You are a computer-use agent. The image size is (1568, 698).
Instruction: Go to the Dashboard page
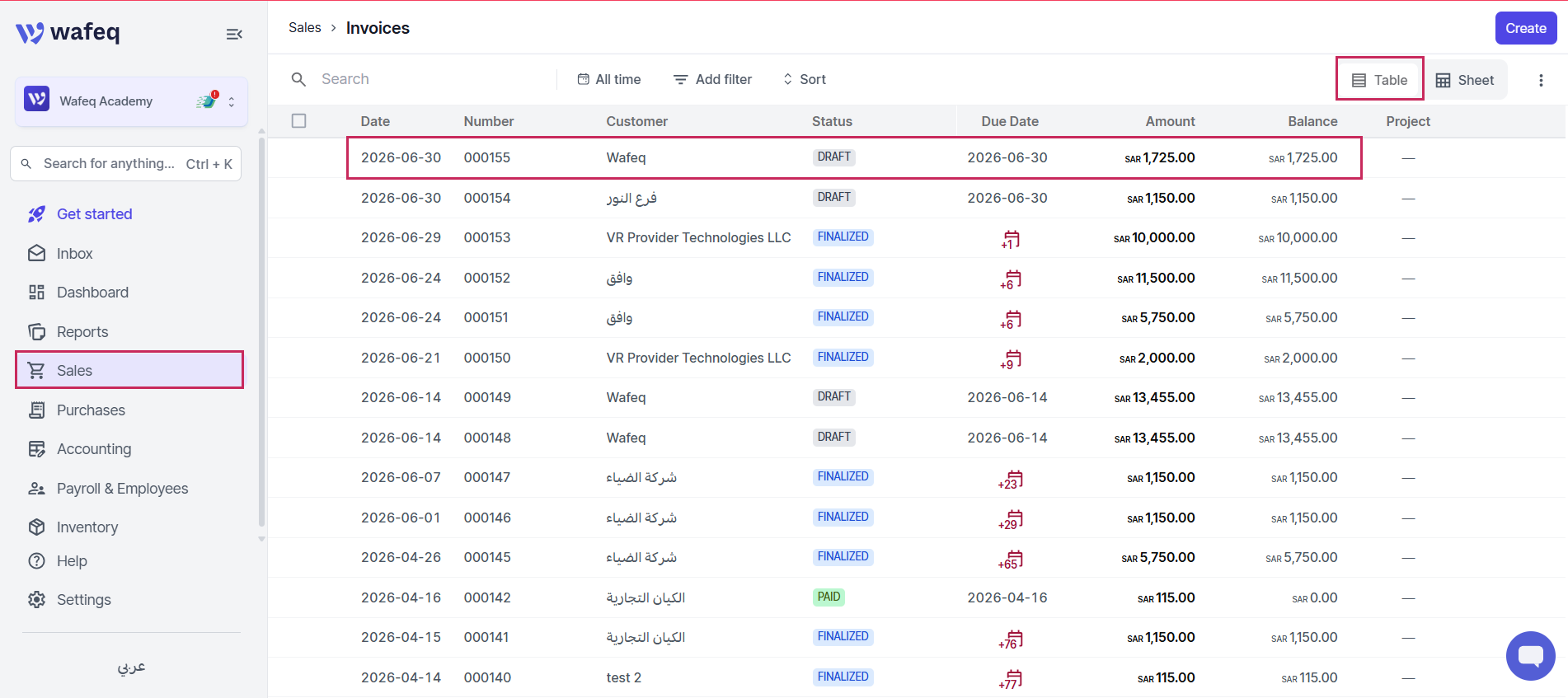tap(92, 293)
